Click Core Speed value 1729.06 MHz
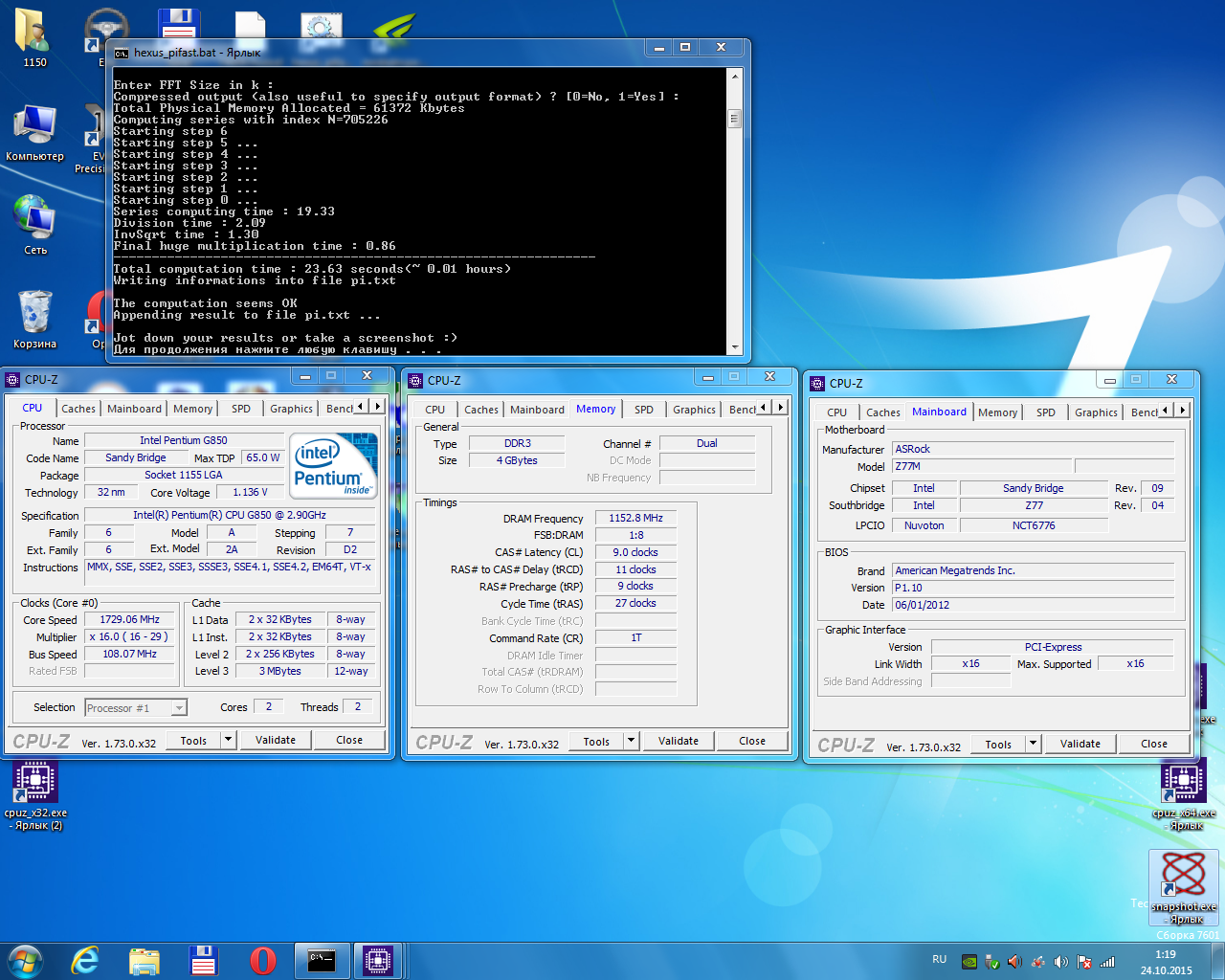This screenshot has width=1225, height=980. [129, 619]
